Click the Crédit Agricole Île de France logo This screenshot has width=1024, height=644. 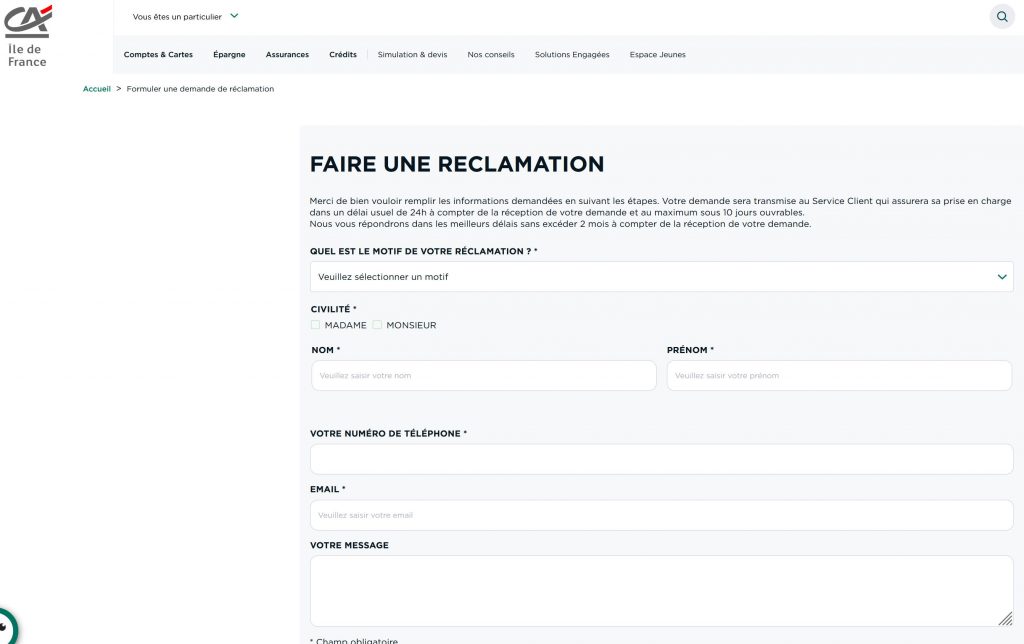[x=27, y=35]
